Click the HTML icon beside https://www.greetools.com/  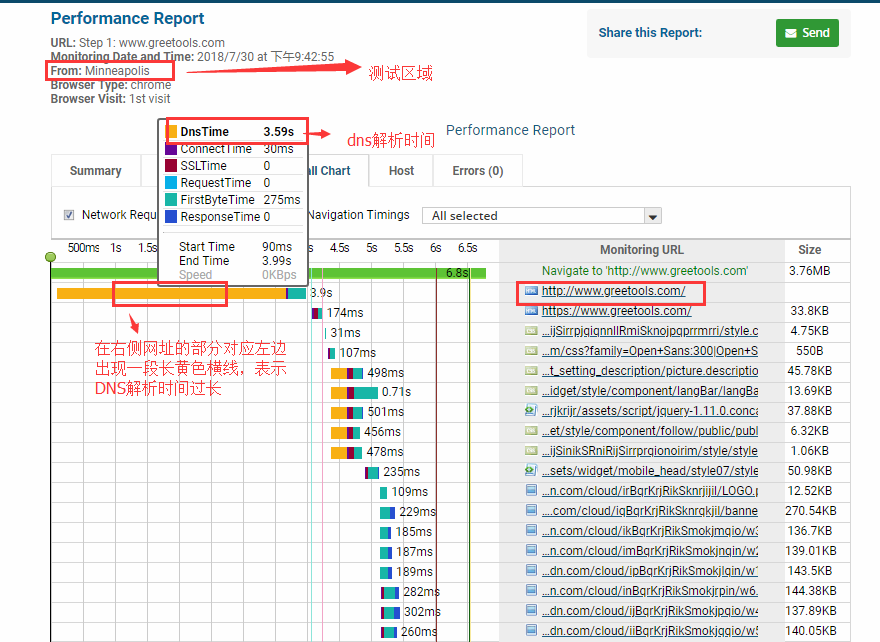531,311
